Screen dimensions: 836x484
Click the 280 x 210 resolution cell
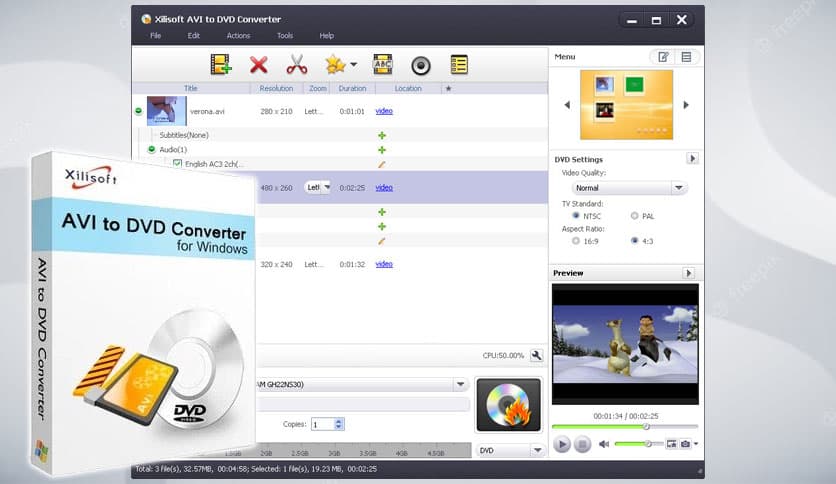point(276,111)
